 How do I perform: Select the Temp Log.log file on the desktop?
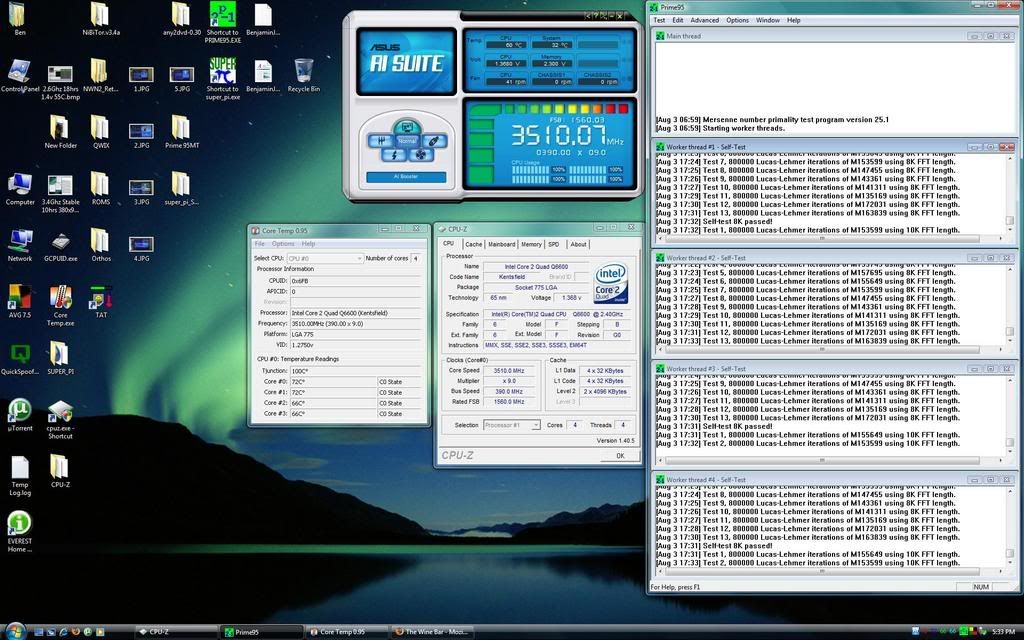click(x=20, y=475)
